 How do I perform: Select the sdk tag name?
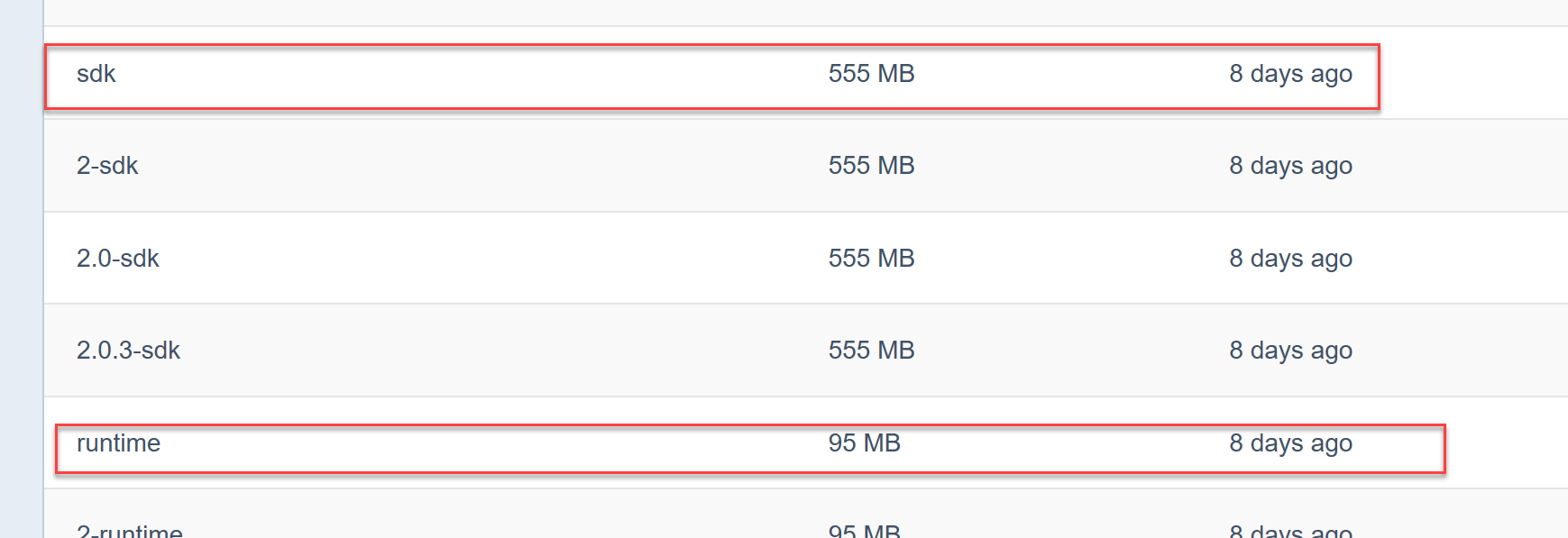96,74
